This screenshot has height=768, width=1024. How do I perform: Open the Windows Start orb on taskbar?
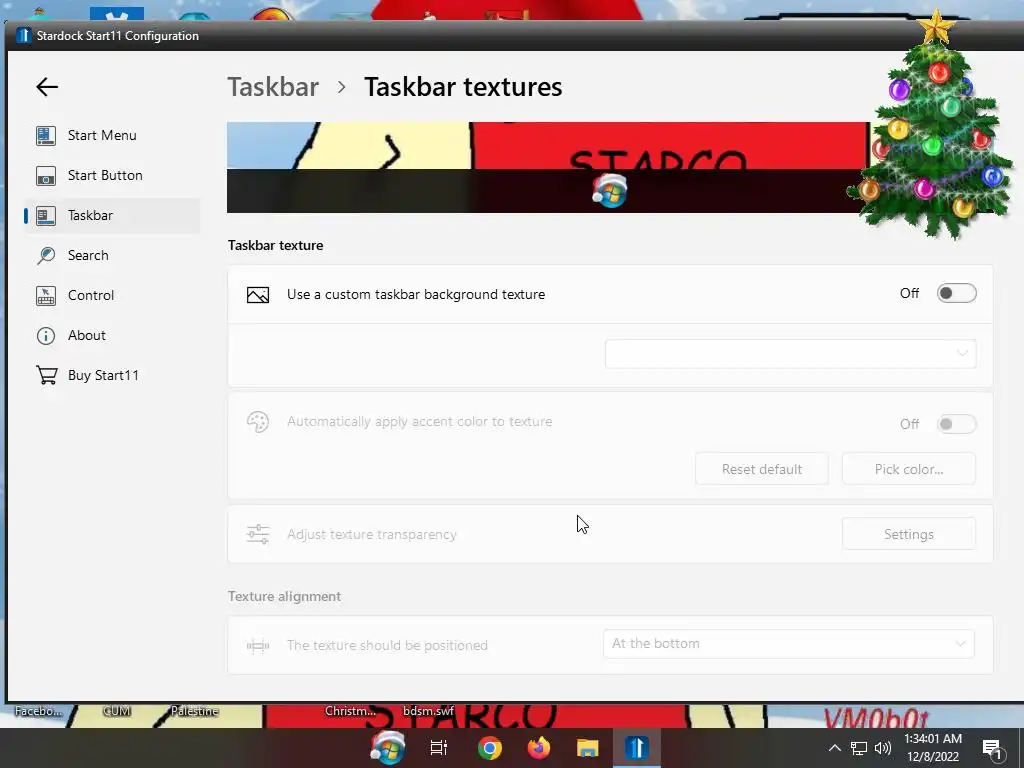point(388,748)
